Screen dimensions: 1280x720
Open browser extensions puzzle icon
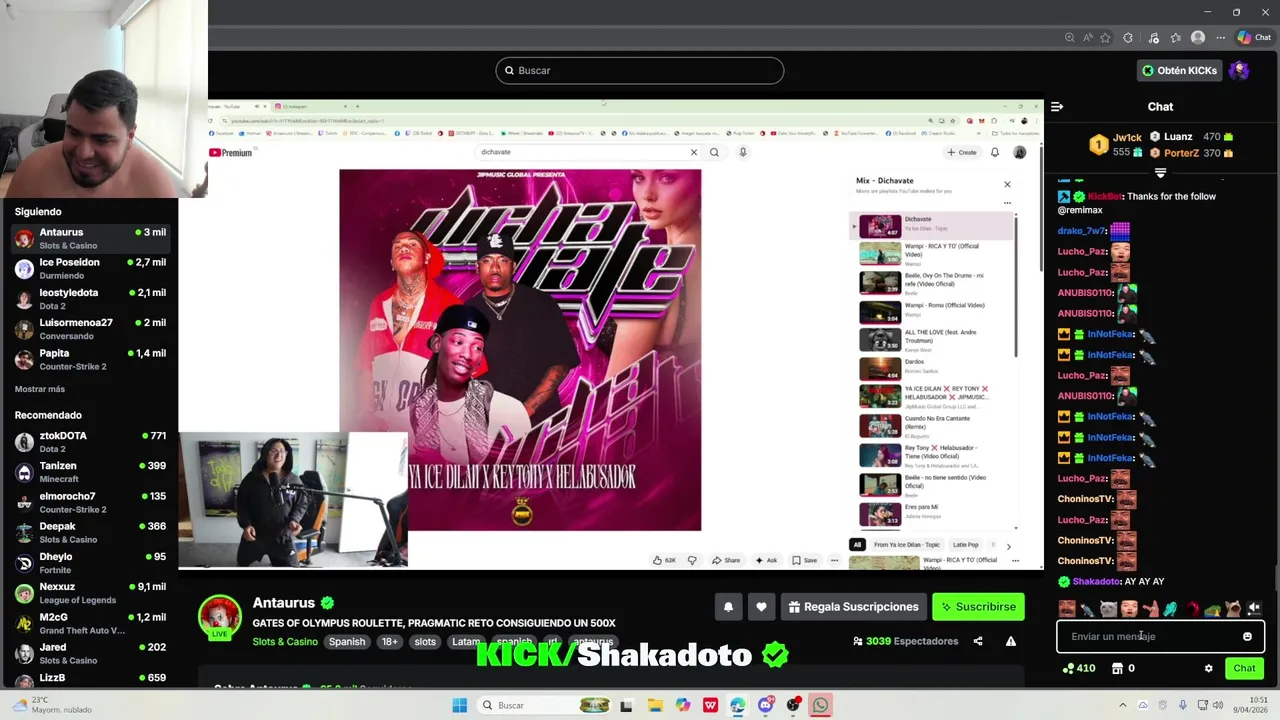(x=1128, y=38)
